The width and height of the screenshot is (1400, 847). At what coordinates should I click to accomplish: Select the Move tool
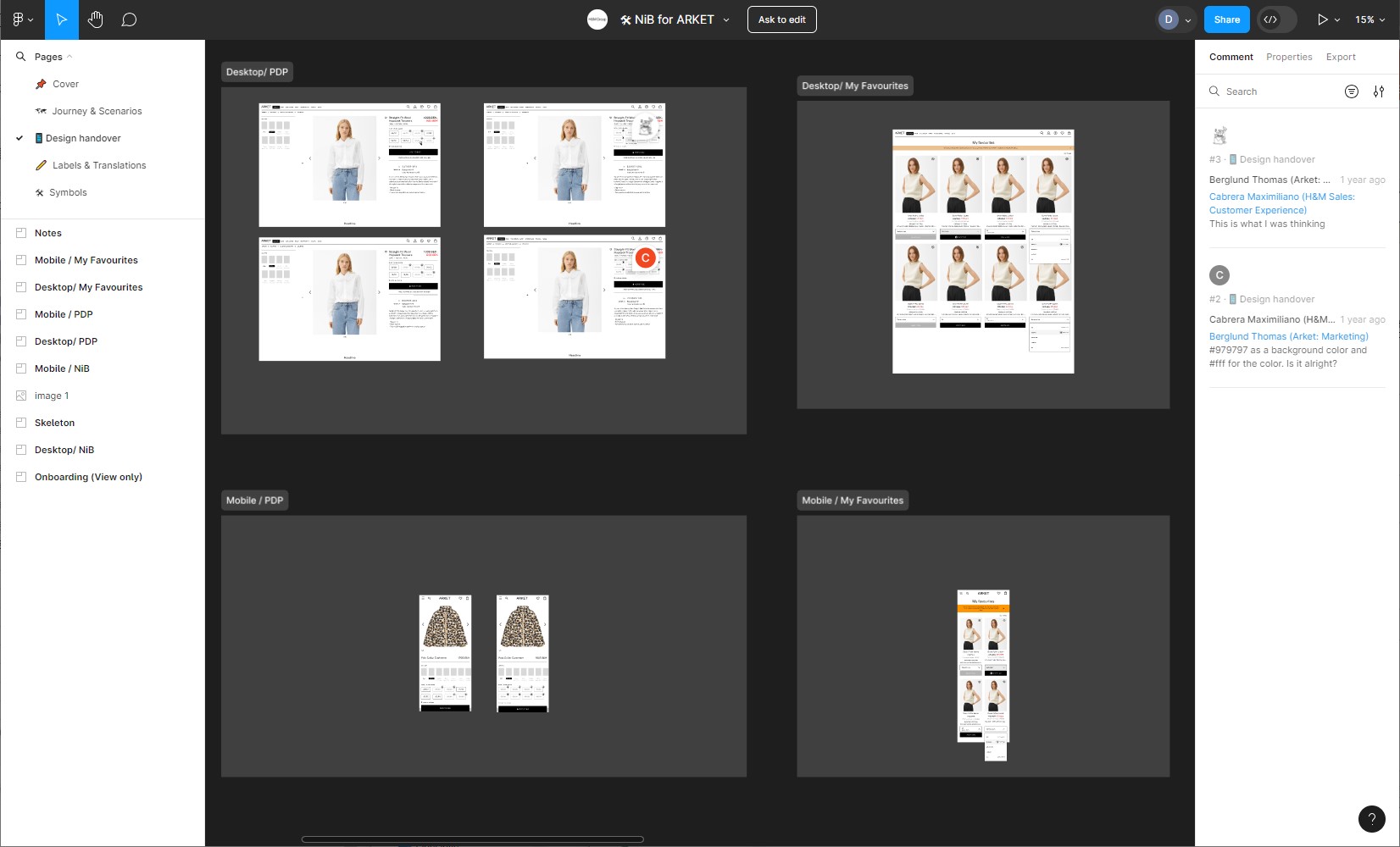61,19
